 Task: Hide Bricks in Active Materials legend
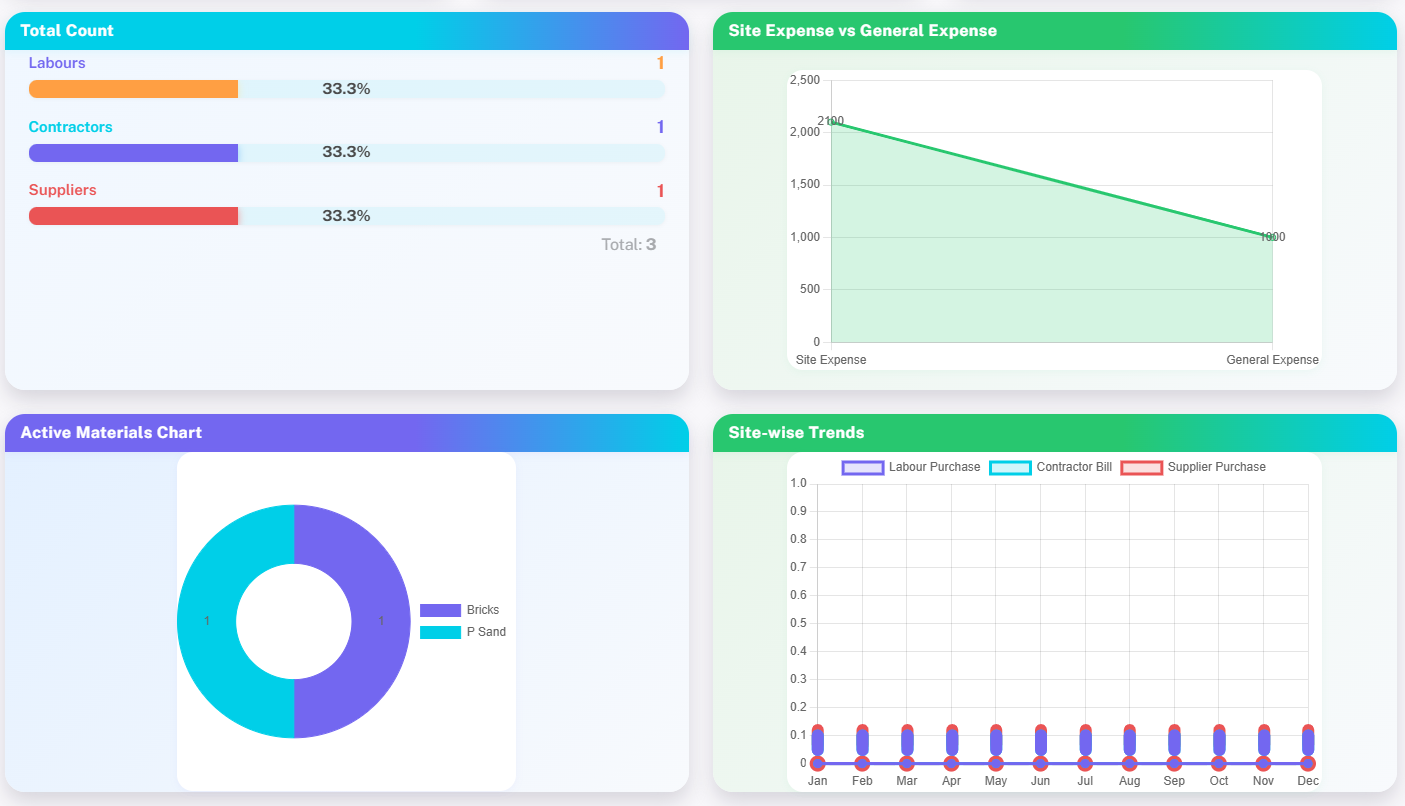pos(460,610)
